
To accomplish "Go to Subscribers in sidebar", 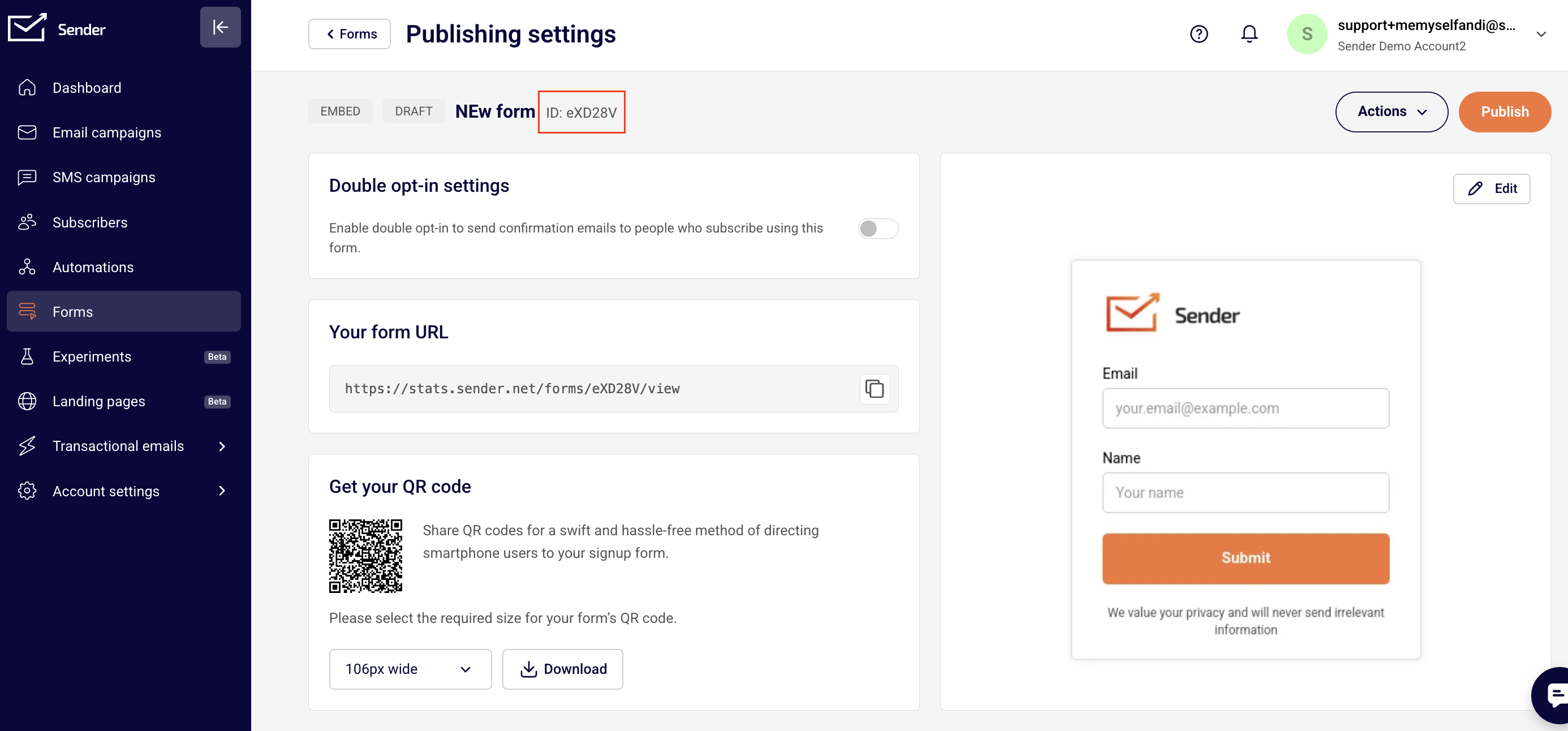I will click(89, 222).
